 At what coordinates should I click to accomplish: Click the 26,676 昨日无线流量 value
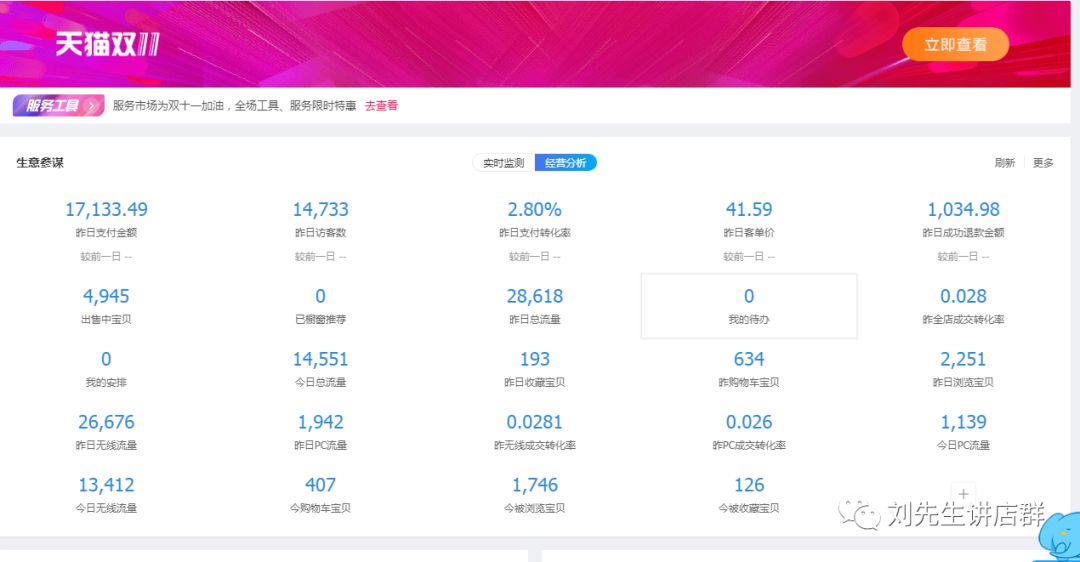click(x=106, y=422)
